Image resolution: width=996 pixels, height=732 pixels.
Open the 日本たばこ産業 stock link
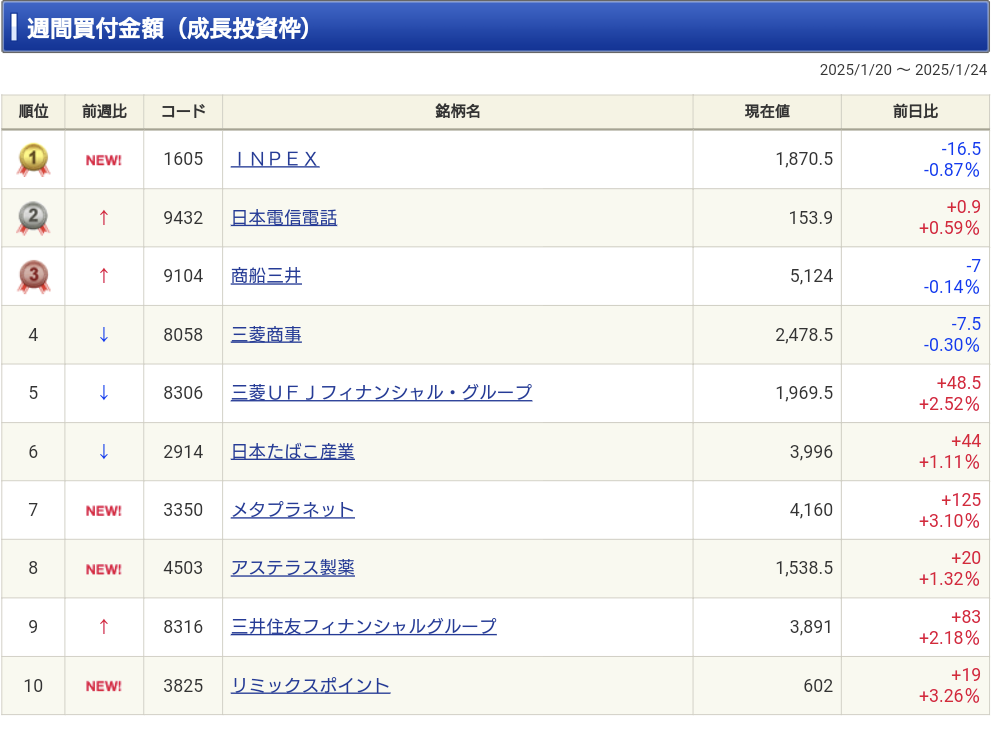(x=293, y=452)
